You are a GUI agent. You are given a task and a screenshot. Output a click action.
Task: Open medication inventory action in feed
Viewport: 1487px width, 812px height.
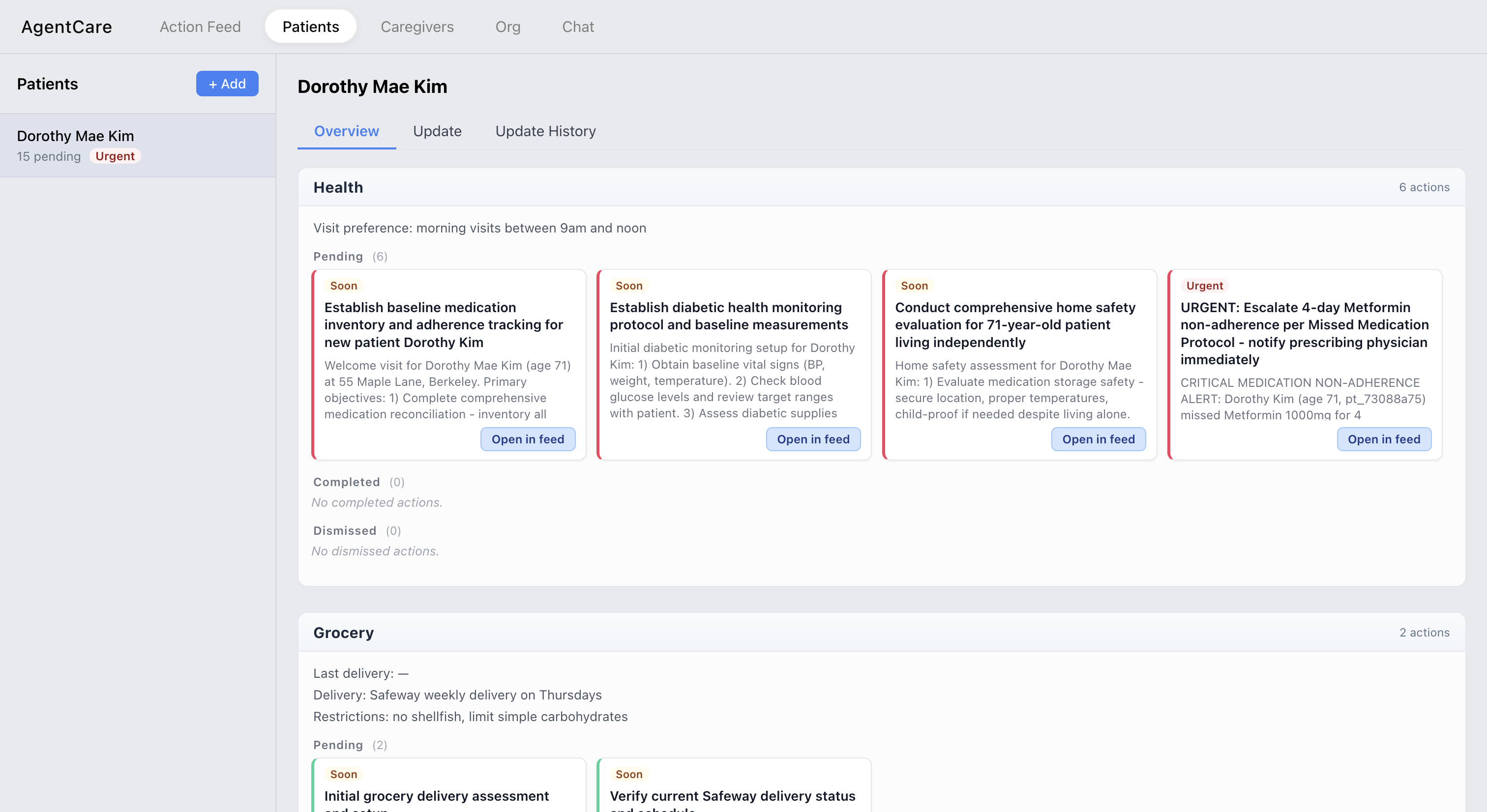pyautogui.click(x=528, y=439)
